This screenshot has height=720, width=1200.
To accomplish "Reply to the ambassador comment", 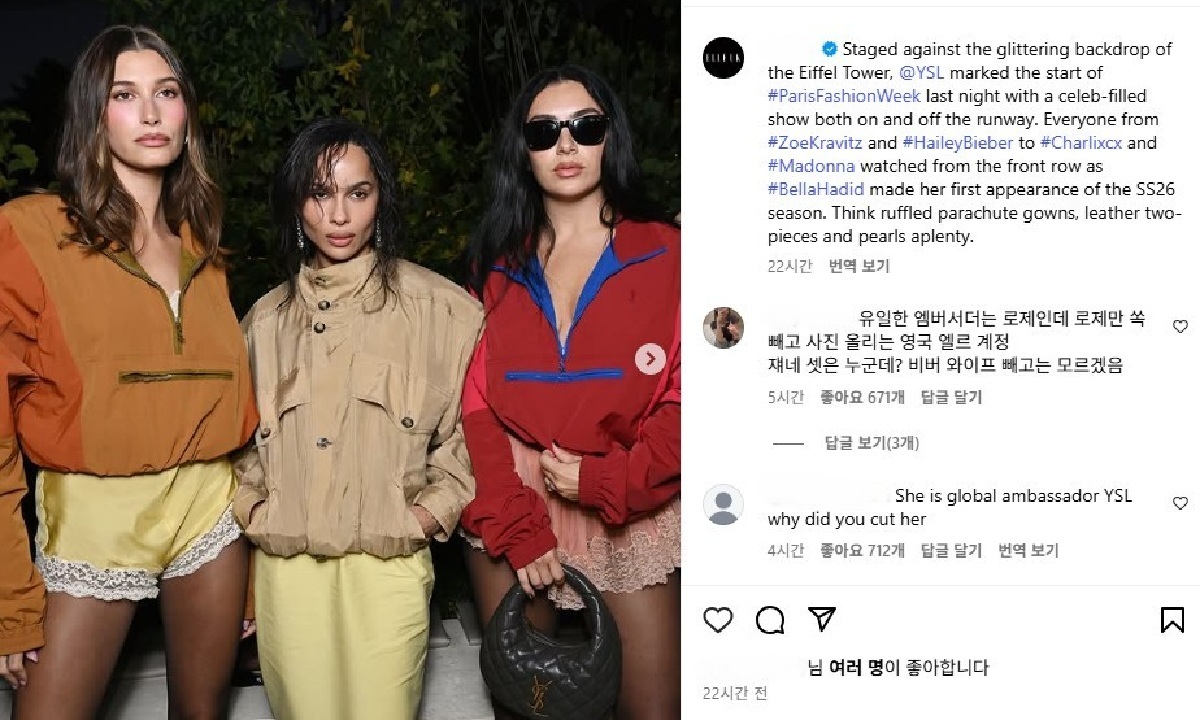I will click(951, 550).
